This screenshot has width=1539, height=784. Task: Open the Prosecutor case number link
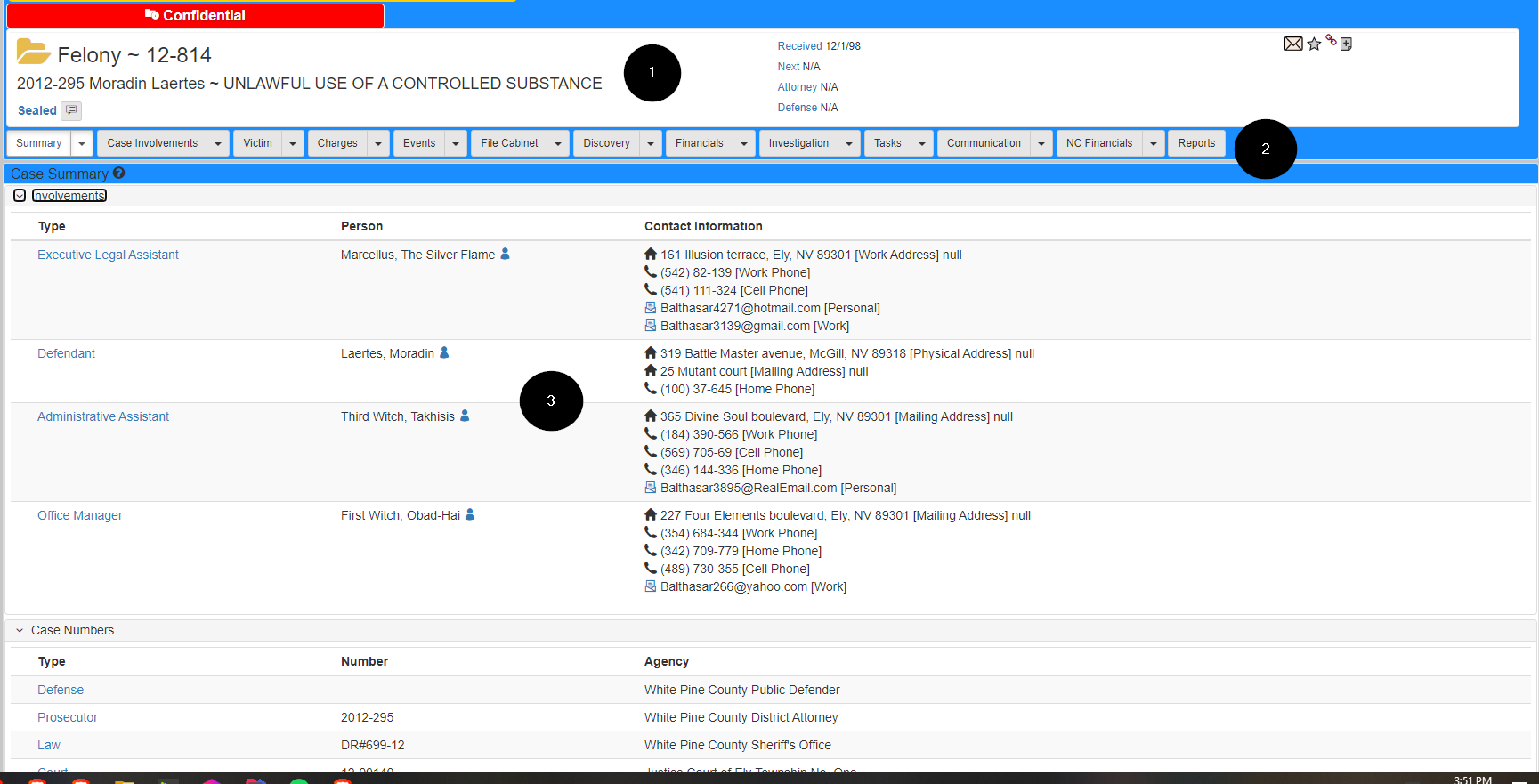pos(68,717)
